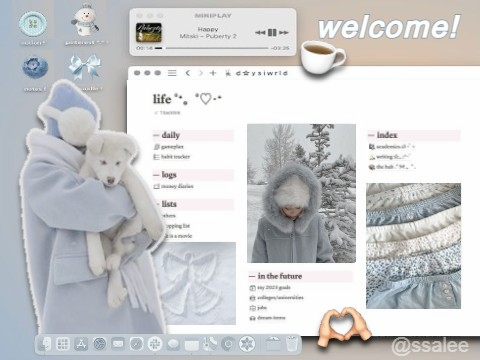
Task: Click the snow angel image
Action: pos(197,283)
